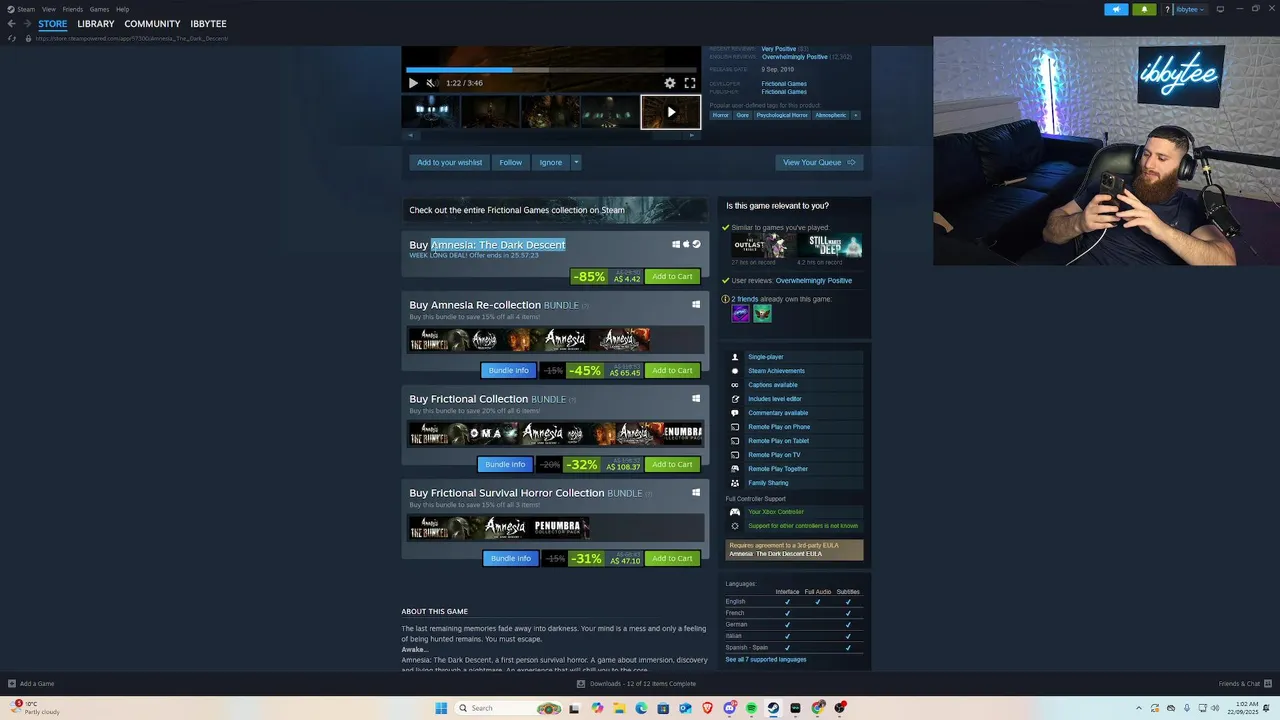This screenshot has width=1280, height=720.
Task: Reload the store page
Action: tap(12, 38)
